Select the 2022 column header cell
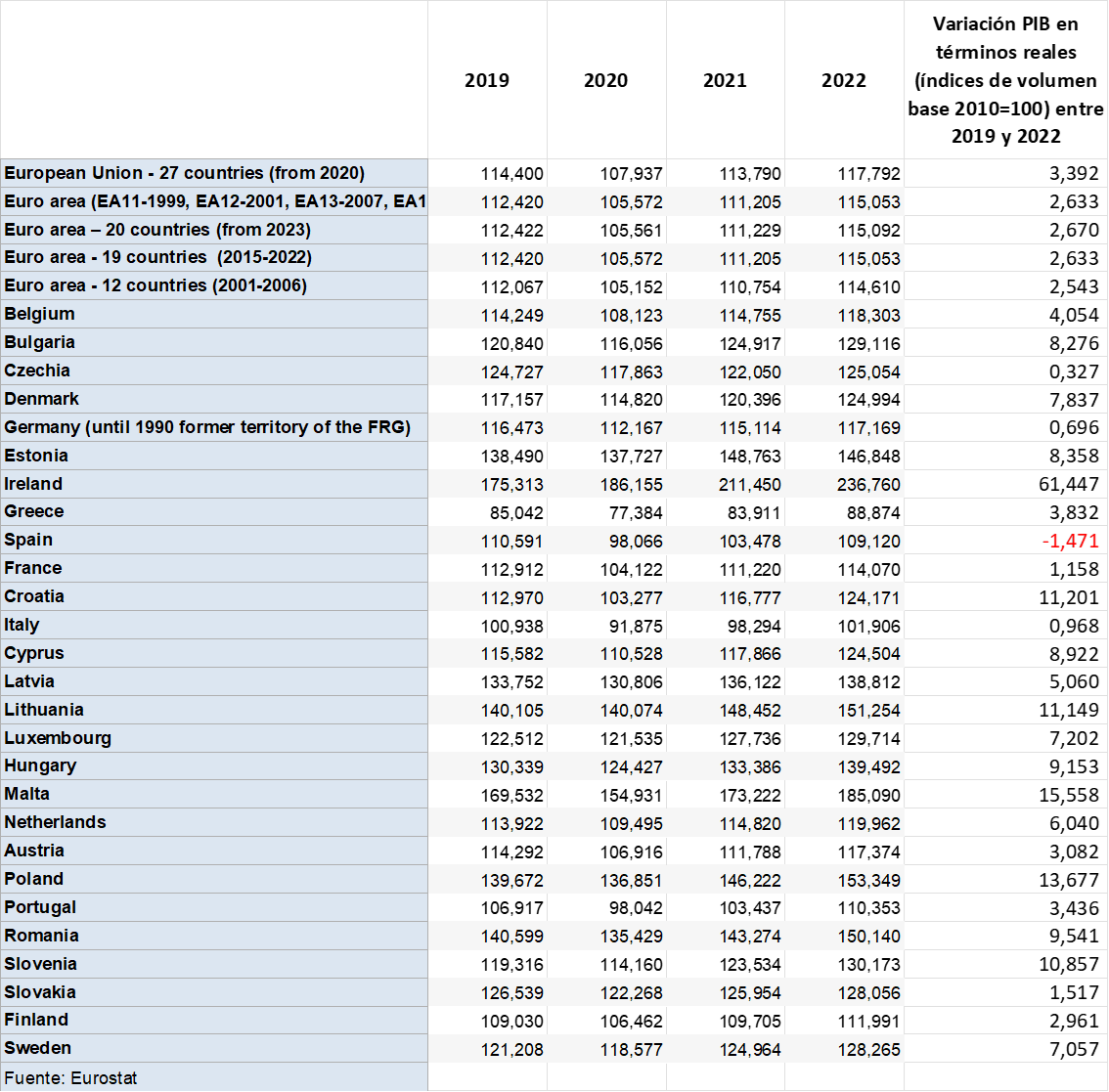Viewport: 1109px width, 1092px height. [x=844, y=80]
